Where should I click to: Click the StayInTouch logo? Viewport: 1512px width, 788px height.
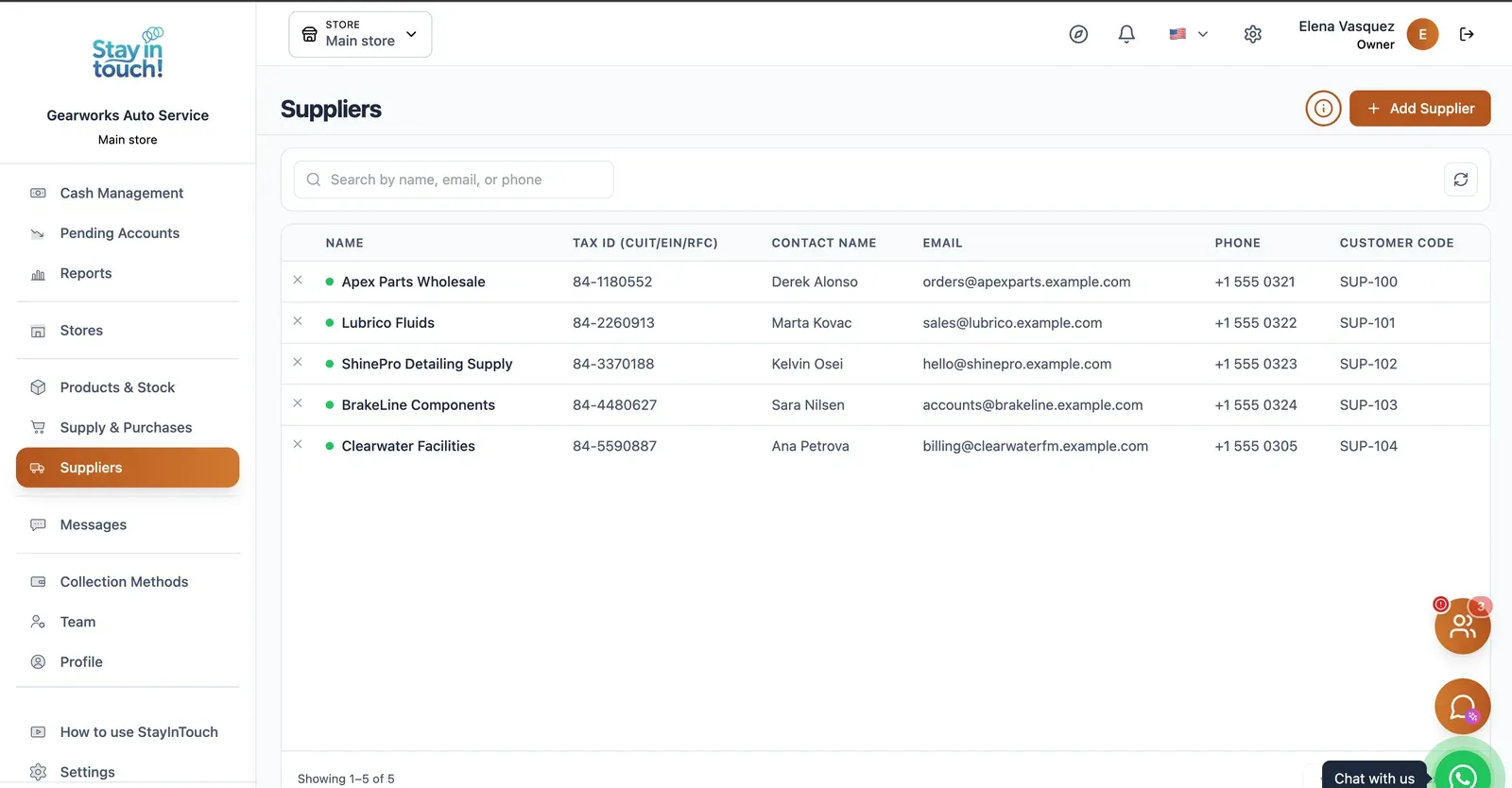[128, 54]
